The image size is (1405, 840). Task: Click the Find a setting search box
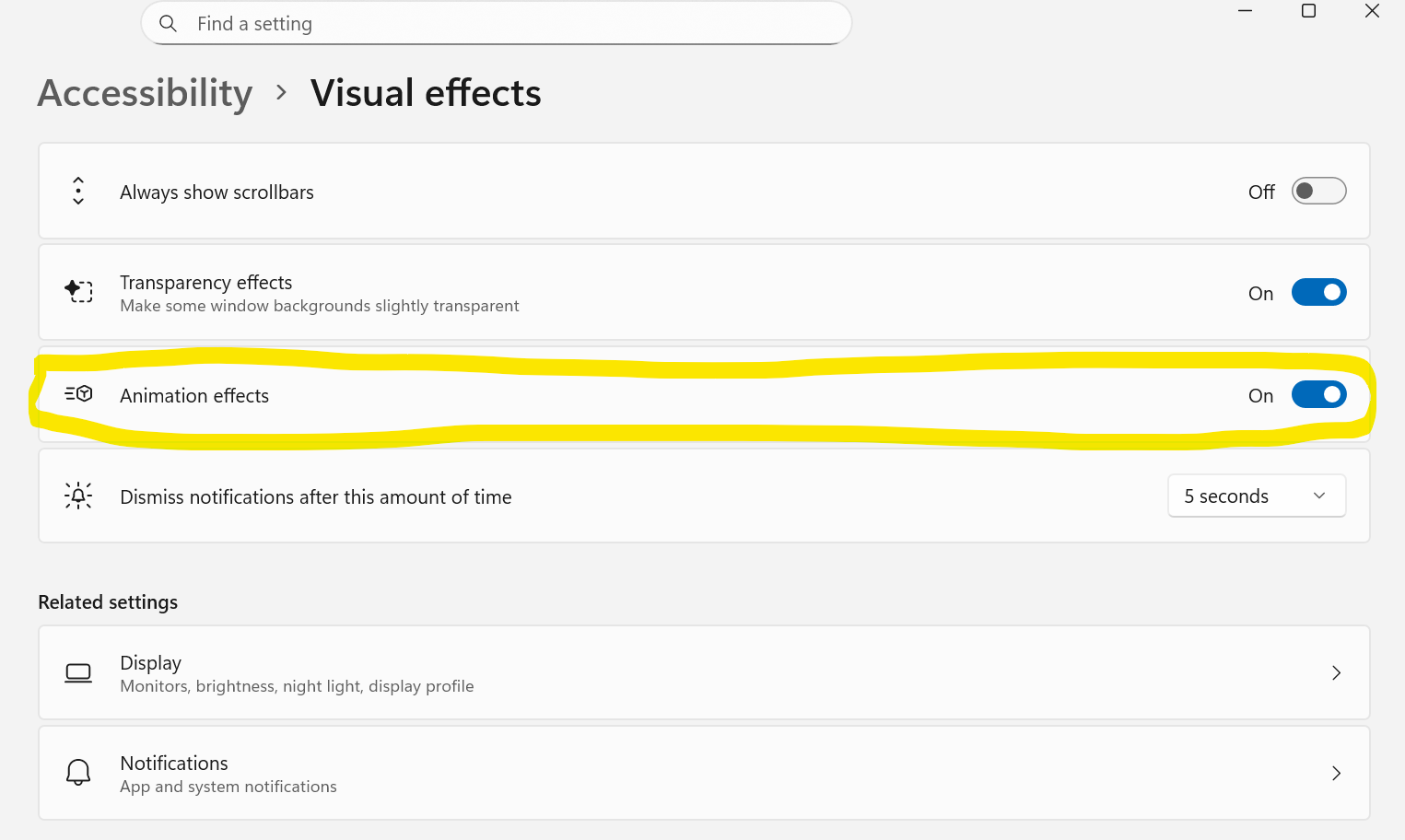(516, 24)
